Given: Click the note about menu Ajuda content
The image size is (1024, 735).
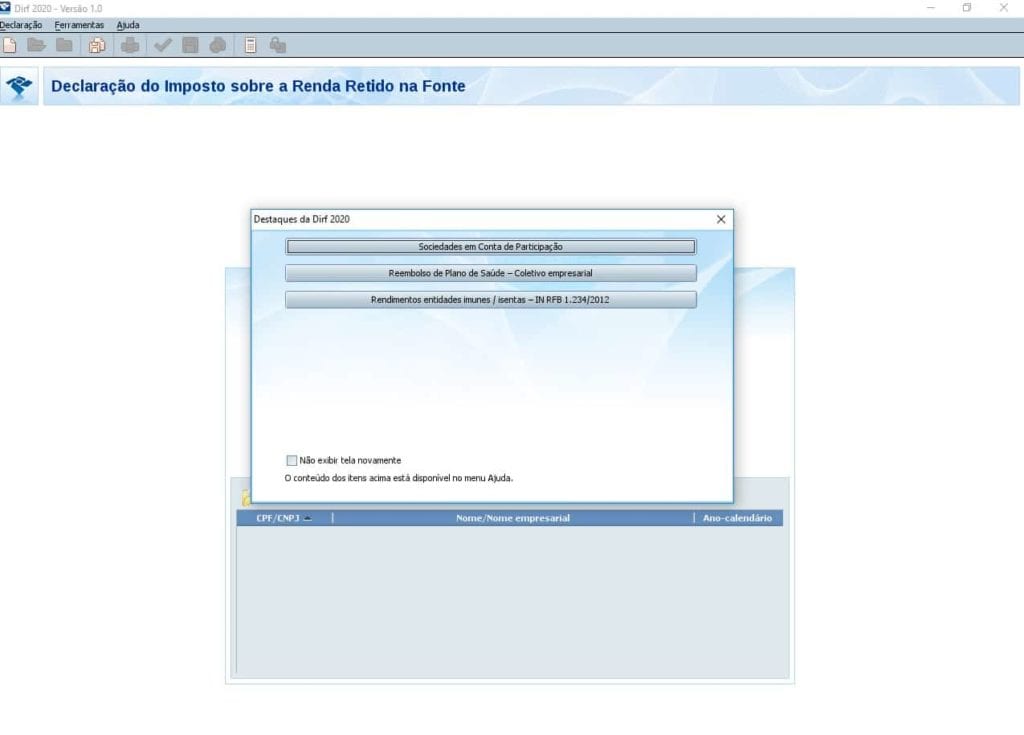Looking at the screenshot, I should (398, 478).
